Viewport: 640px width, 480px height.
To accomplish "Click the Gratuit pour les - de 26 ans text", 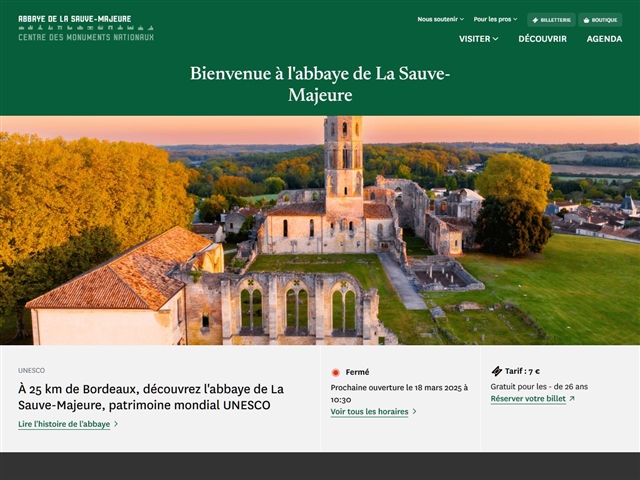I will (539, 387).
